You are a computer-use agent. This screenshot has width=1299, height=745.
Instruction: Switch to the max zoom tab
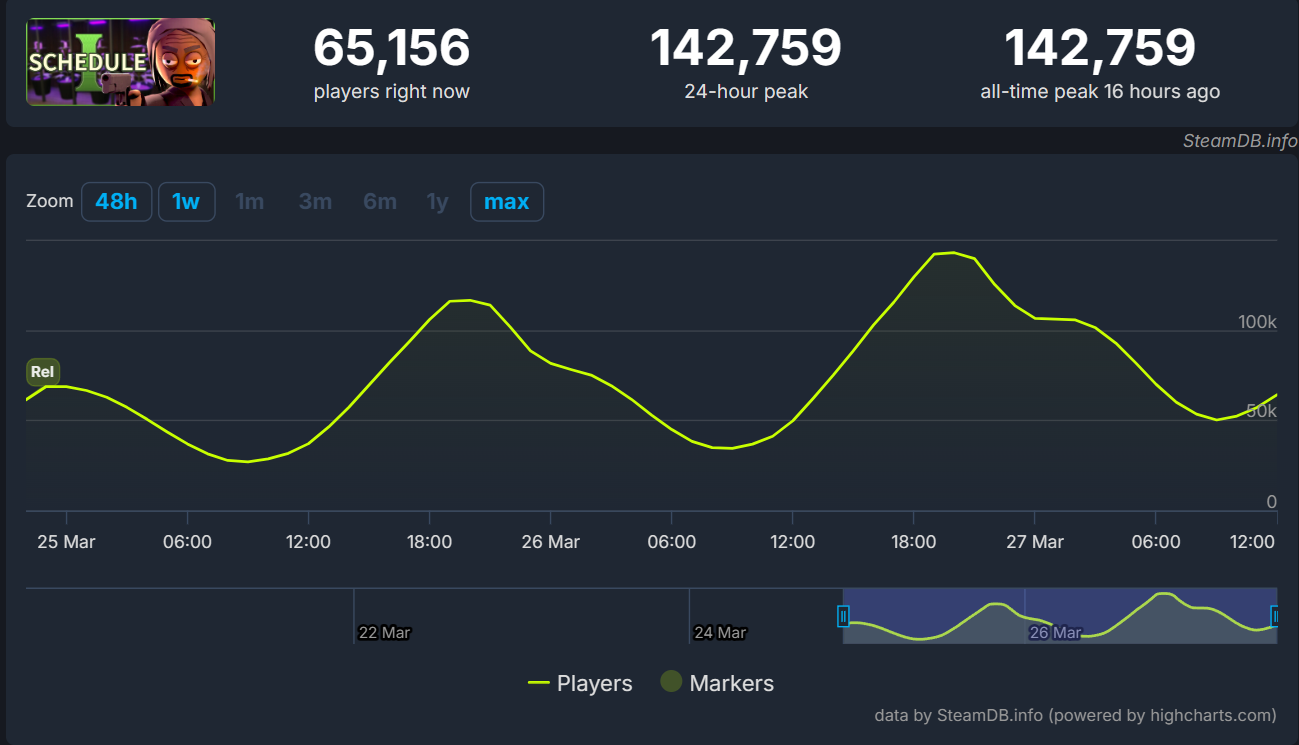[506, 201]
